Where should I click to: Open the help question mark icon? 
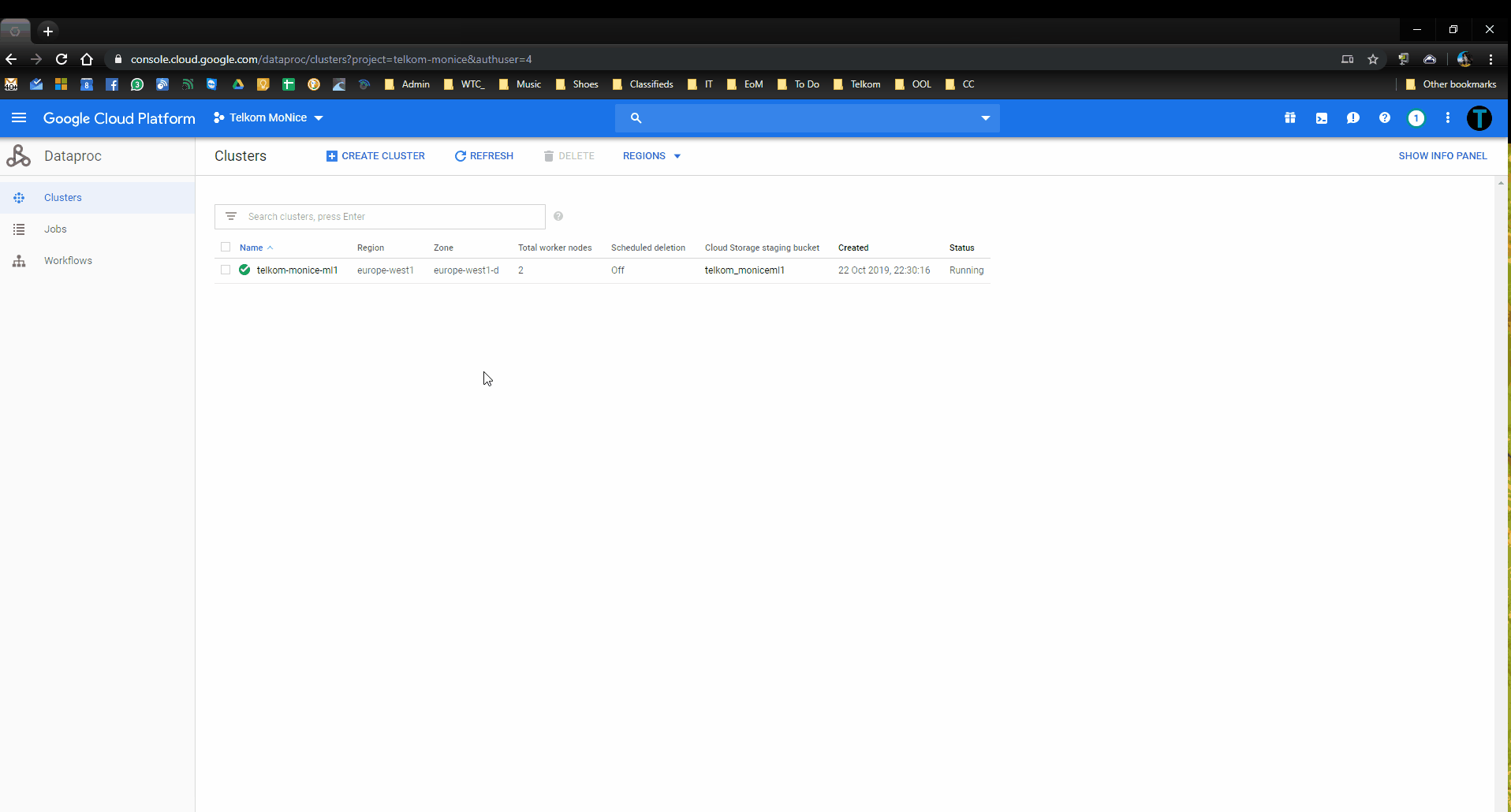pos(1385,118)
